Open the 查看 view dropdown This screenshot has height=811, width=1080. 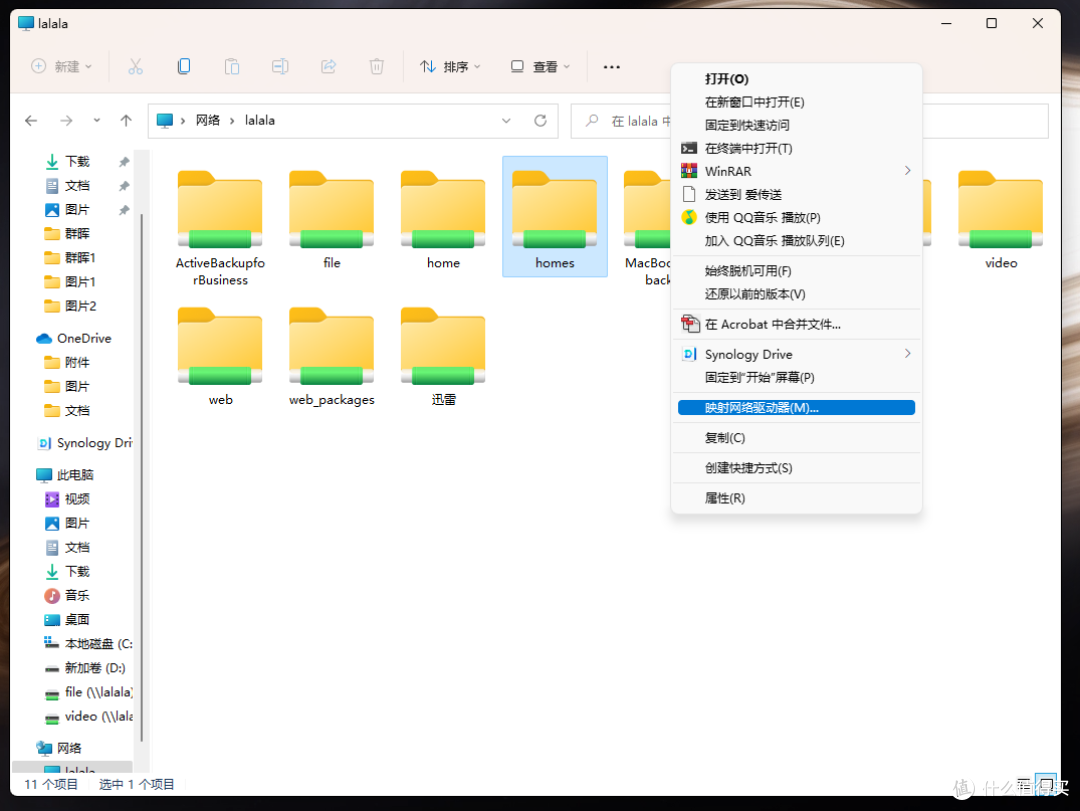pos(540,67)
